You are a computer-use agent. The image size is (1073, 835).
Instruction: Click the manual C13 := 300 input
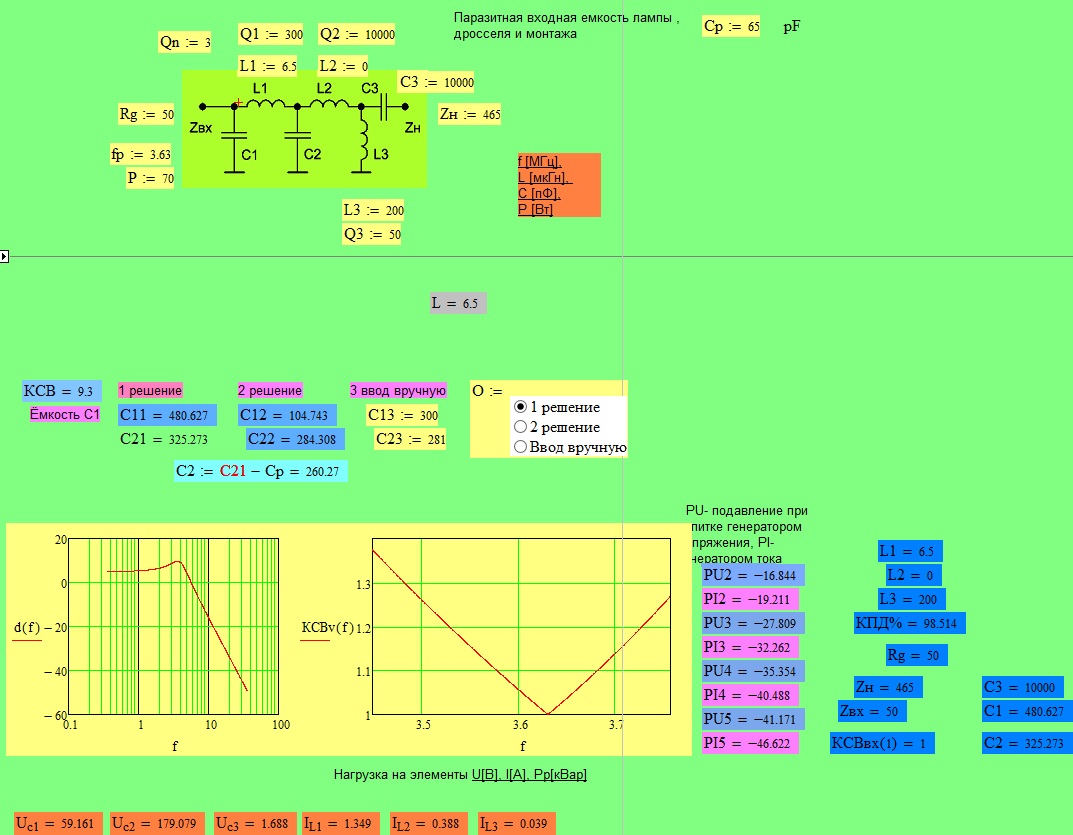tap(402, 415)
